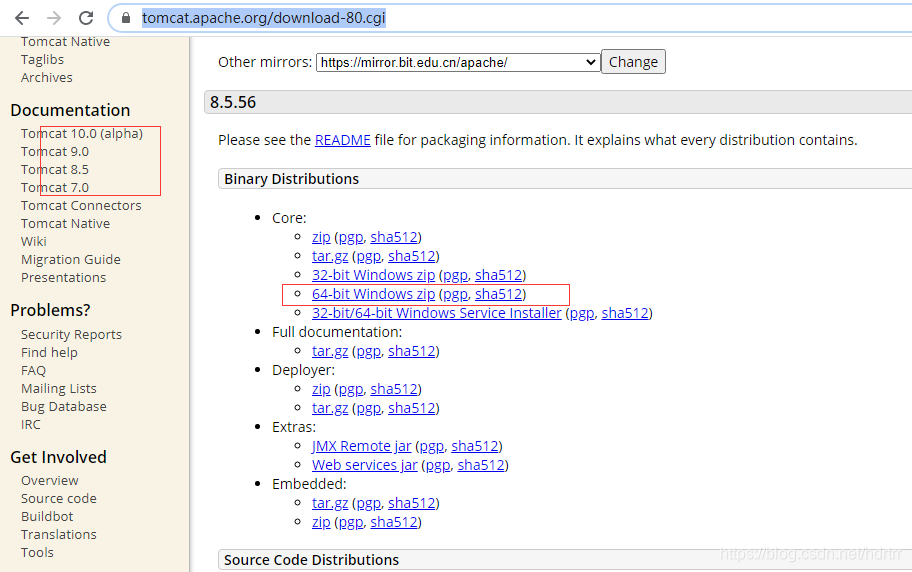Open Tomcat 9.0 documentation
Viewport: 912px width, 572px height.
click(55, 152)
